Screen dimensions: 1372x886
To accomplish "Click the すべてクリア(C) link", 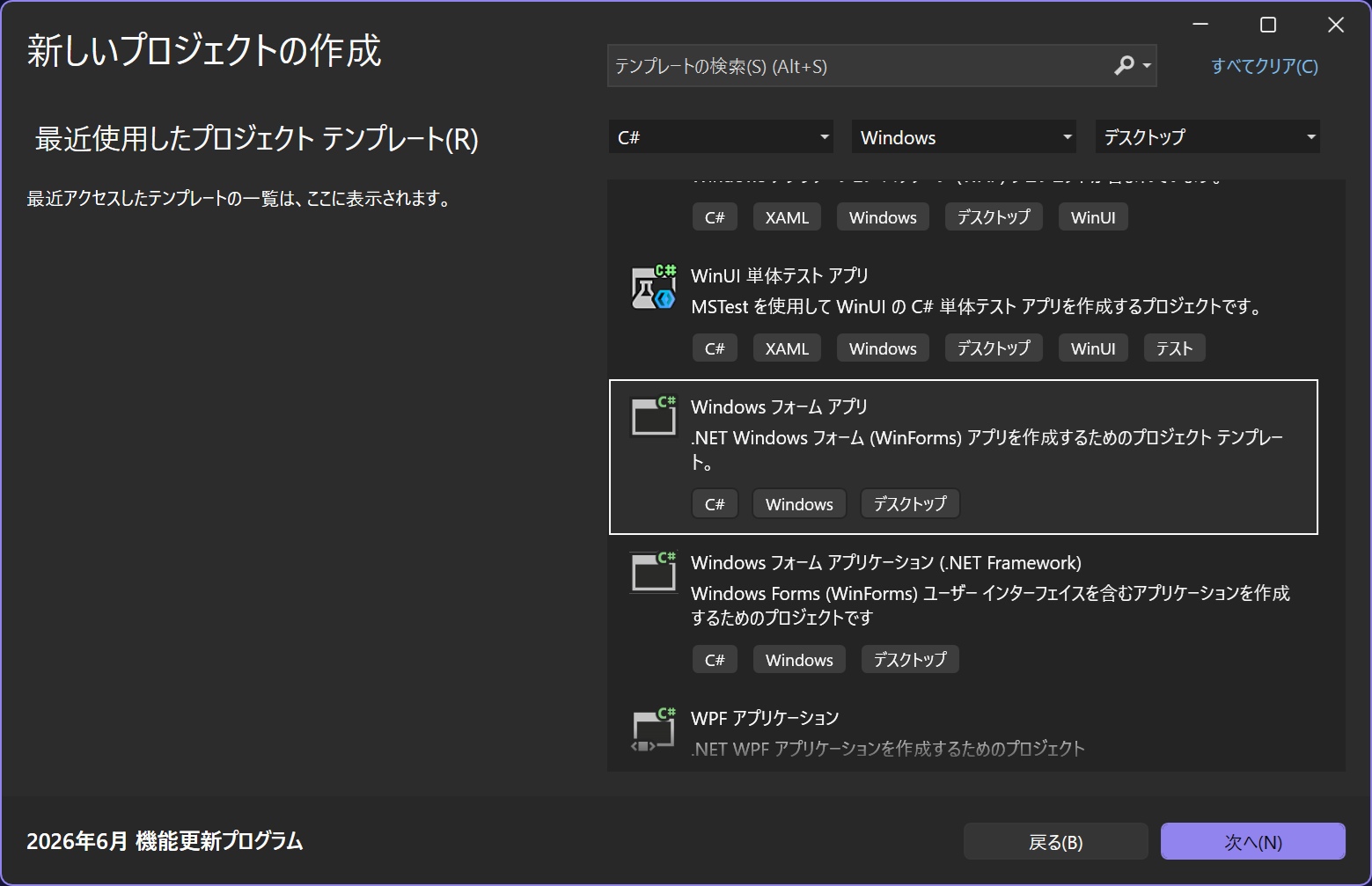I will 1265,66.
